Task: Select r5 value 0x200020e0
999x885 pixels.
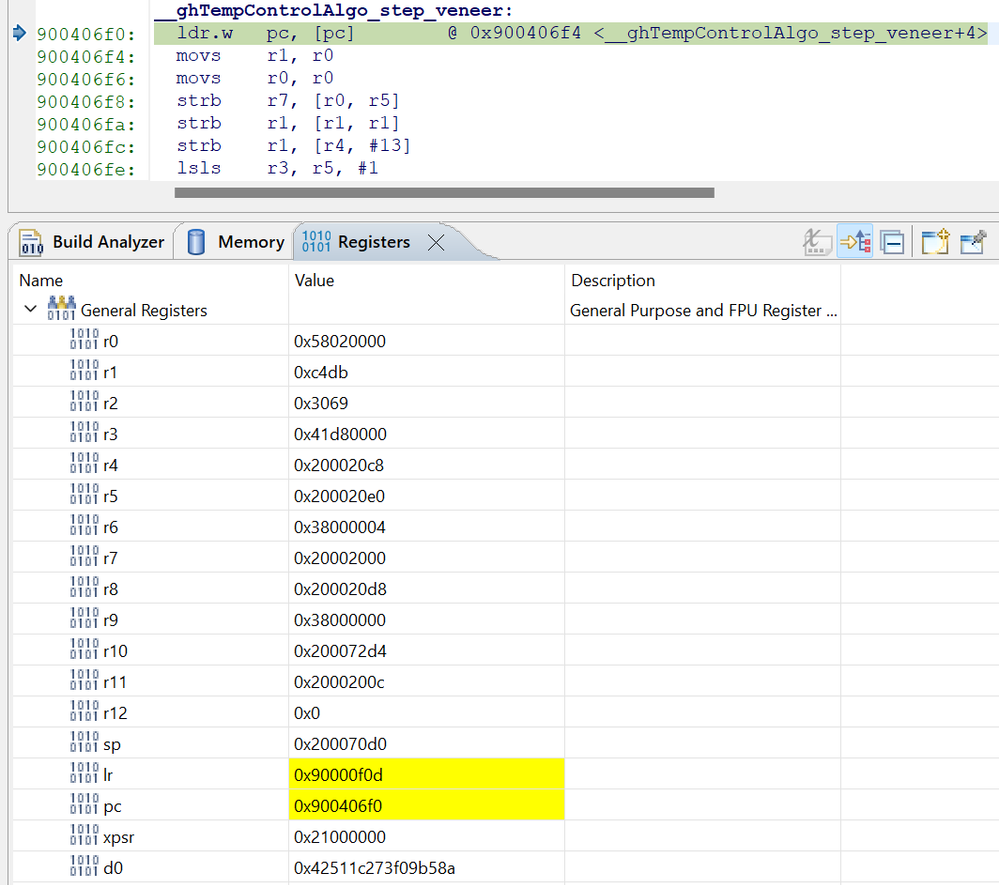Action: 339,496
